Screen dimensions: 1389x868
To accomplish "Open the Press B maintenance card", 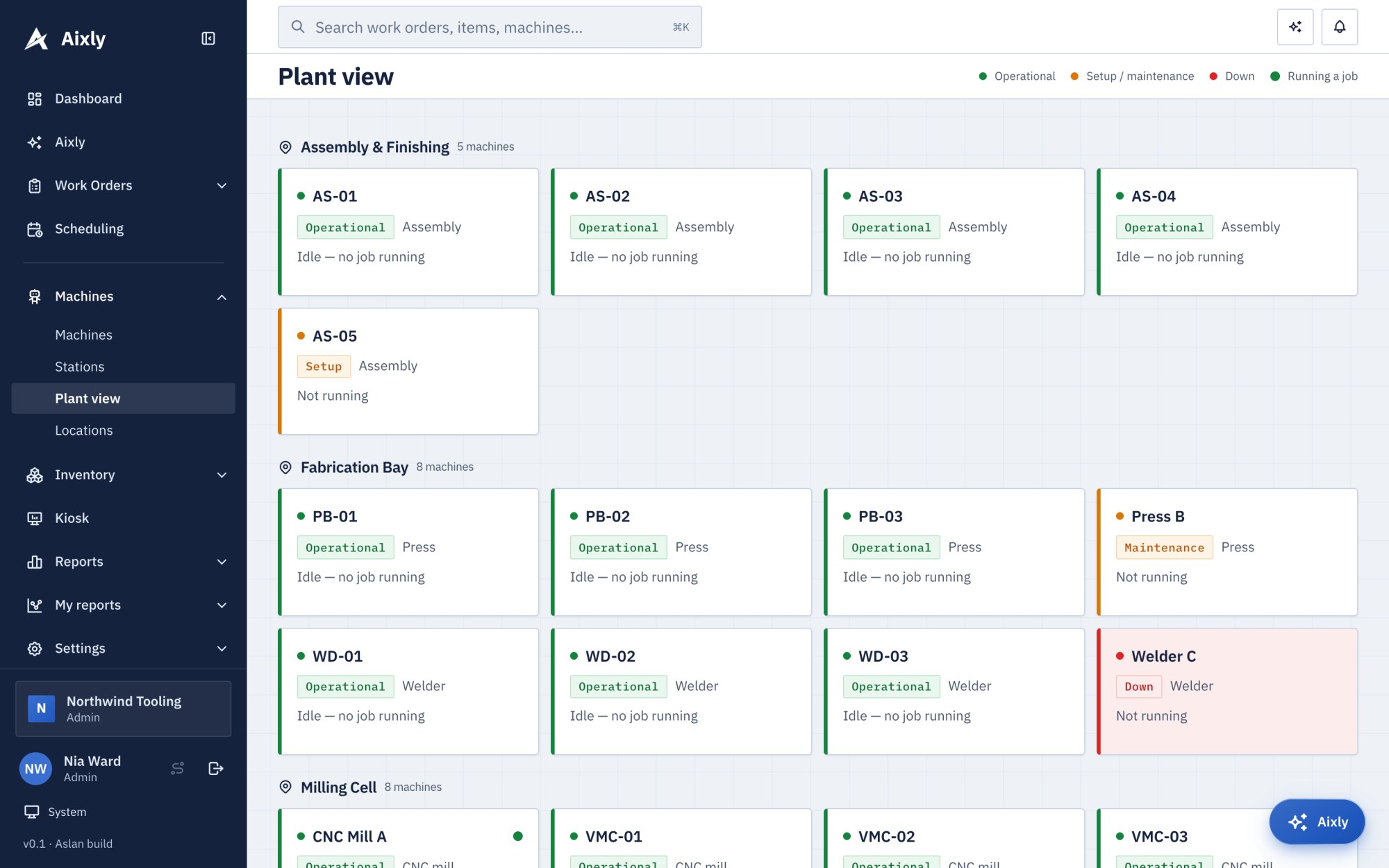I will click(x=1227, y=552).
